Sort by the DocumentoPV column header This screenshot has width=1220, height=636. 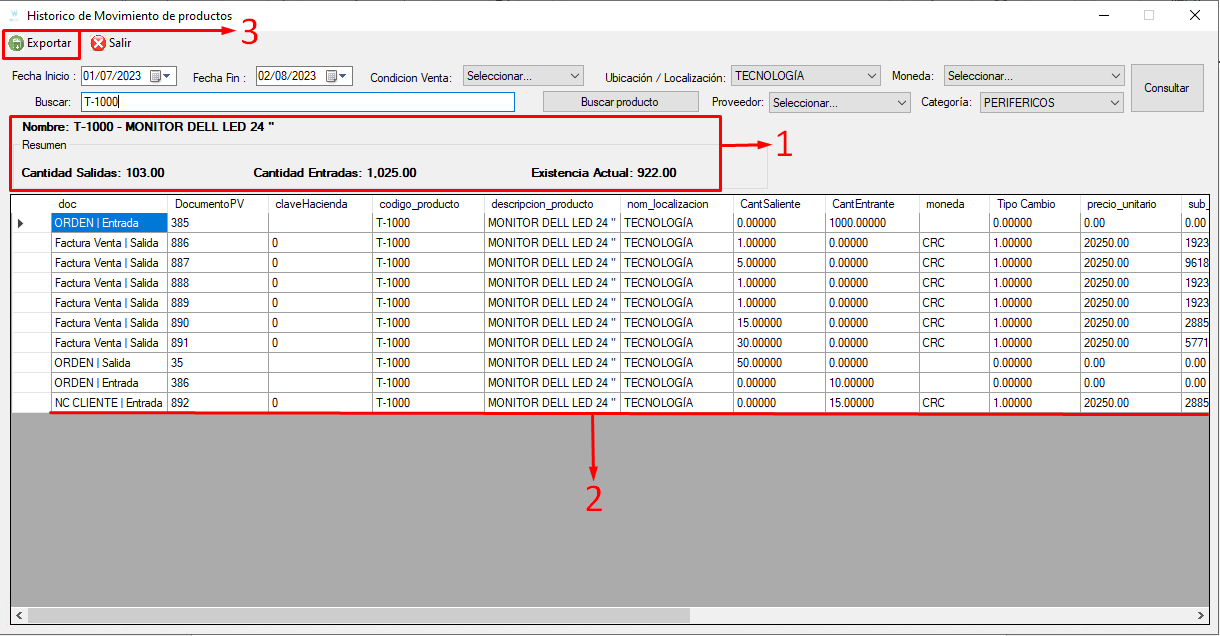[218, 204]
